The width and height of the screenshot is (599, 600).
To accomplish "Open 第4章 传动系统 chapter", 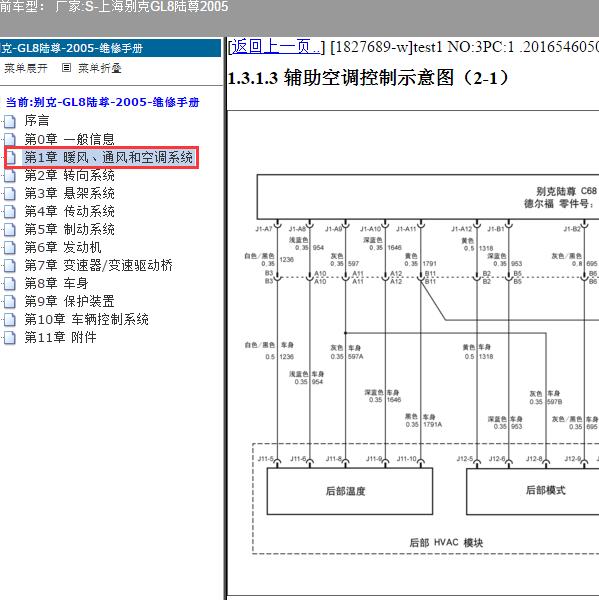I will (x=69, y=211).
